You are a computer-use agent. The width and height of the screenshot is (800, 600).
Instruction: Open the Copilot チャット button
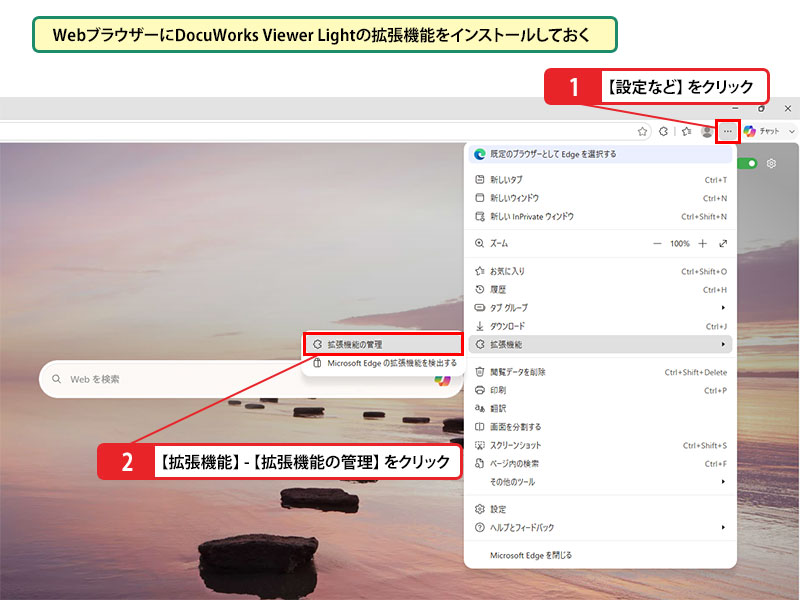(x=761, y=132)
